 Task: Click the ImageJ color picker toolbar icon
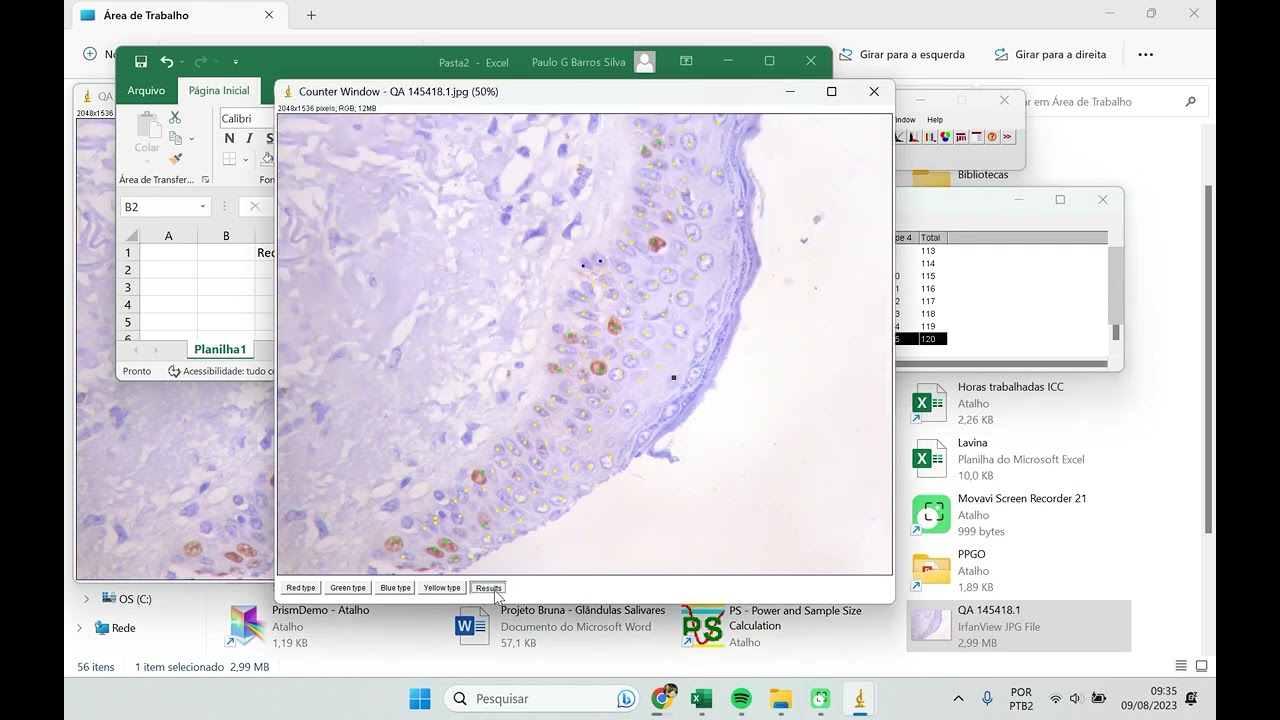coord(945,137)
